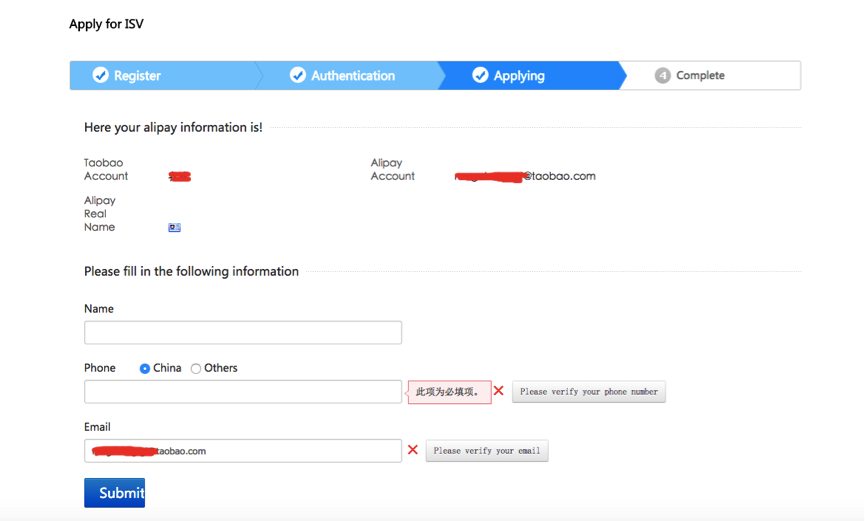865x521 pixels.
Task: Select the Others phone radio button
Action: (x=196, y=369)
